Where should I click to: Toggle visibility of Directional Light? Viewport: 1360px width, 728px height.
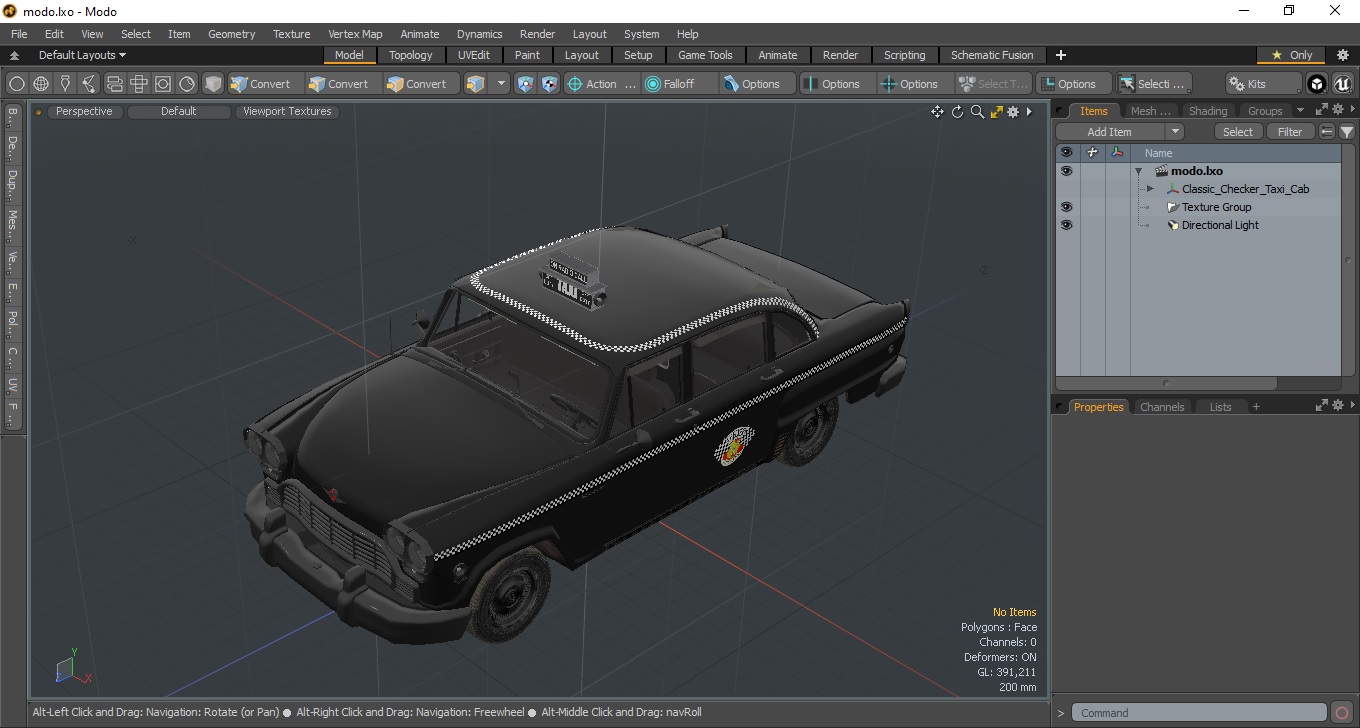[x=1066, y=225]
